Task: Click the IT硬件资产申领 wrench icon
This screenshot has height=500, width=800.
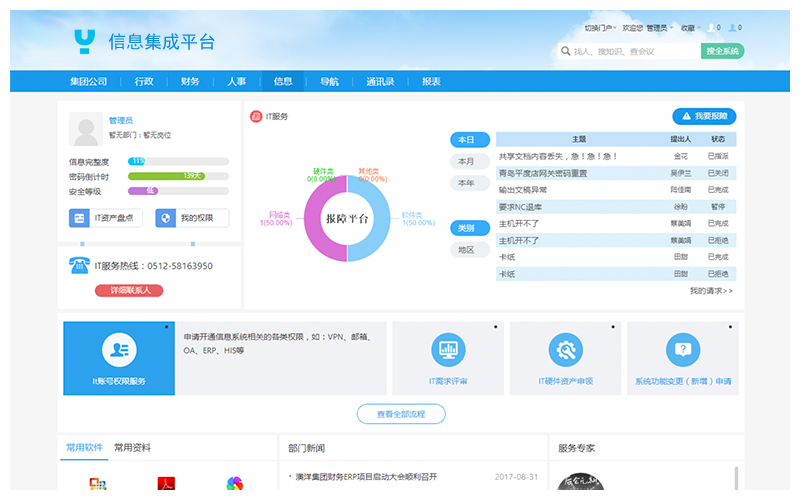Action: point(566,350)
